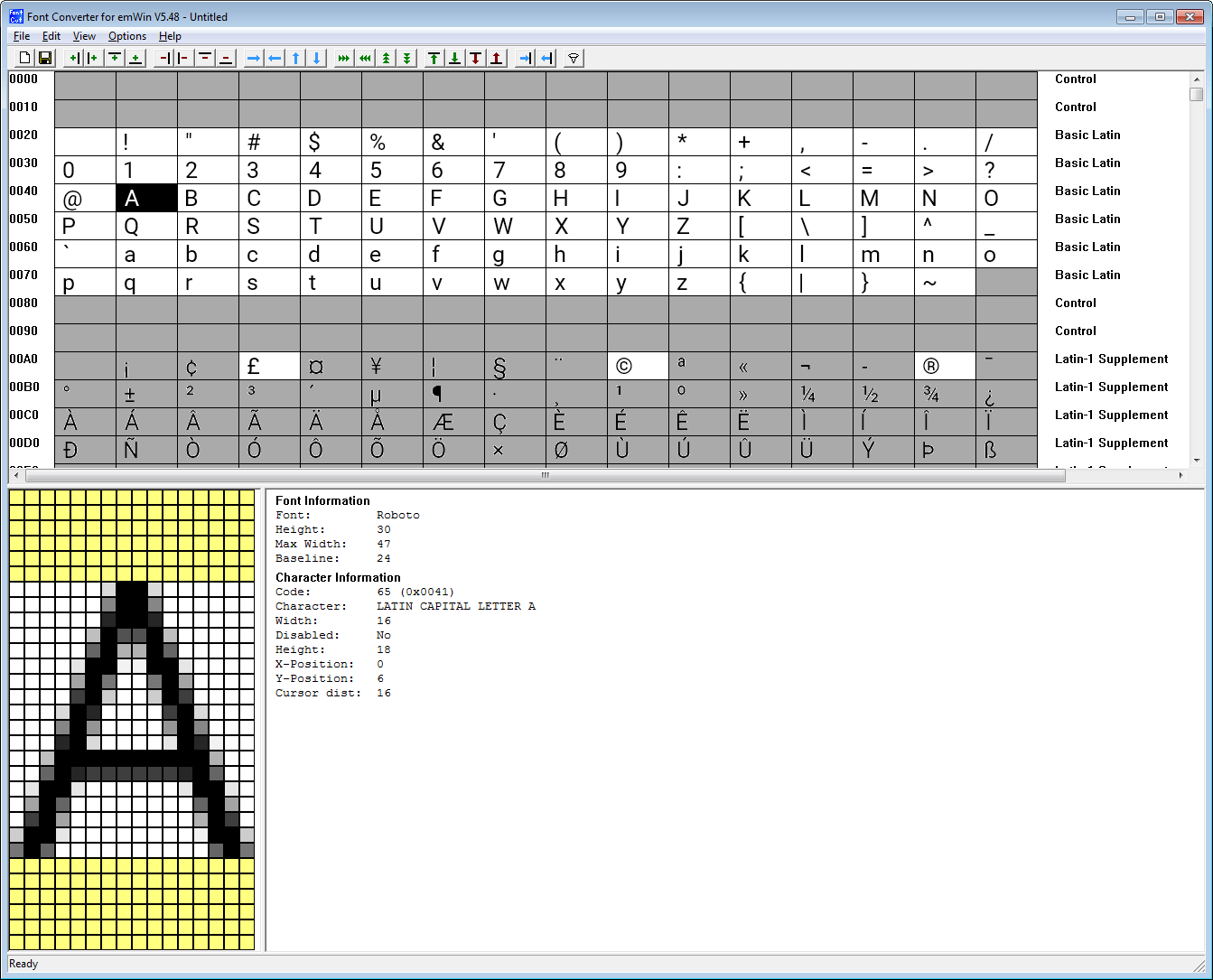The height and width of the screenshot is (980, 1213).
Task: Create a new font document
Action: click(x=23, y=57)
